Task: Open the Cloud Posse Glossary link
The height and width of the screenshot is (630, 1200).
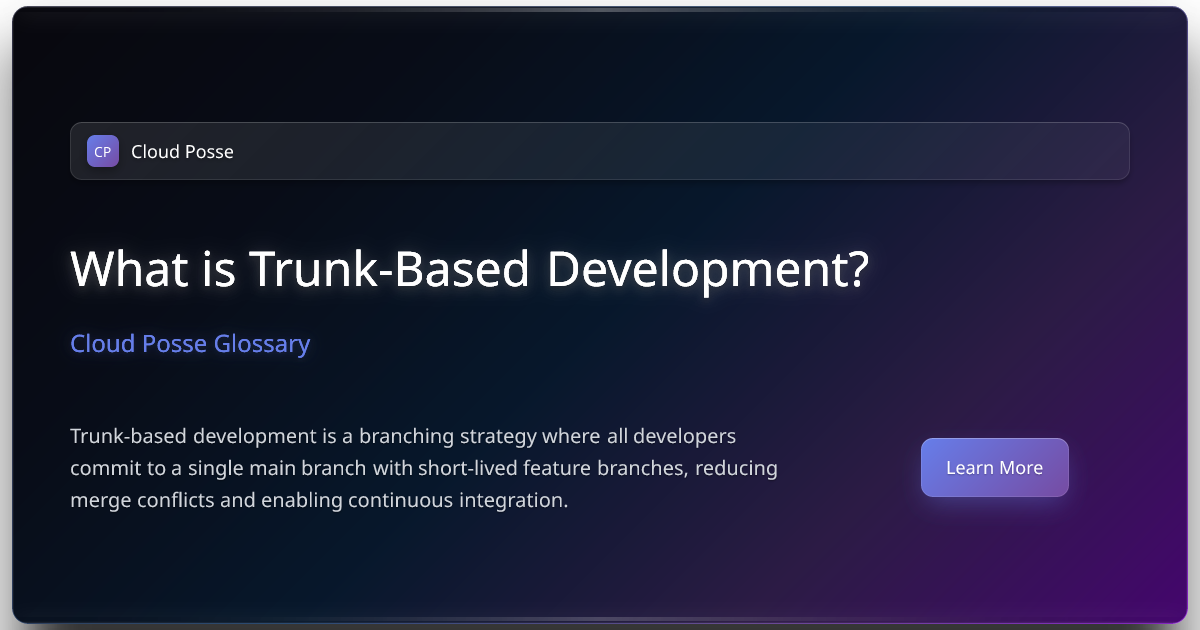Action: (190, 344)
